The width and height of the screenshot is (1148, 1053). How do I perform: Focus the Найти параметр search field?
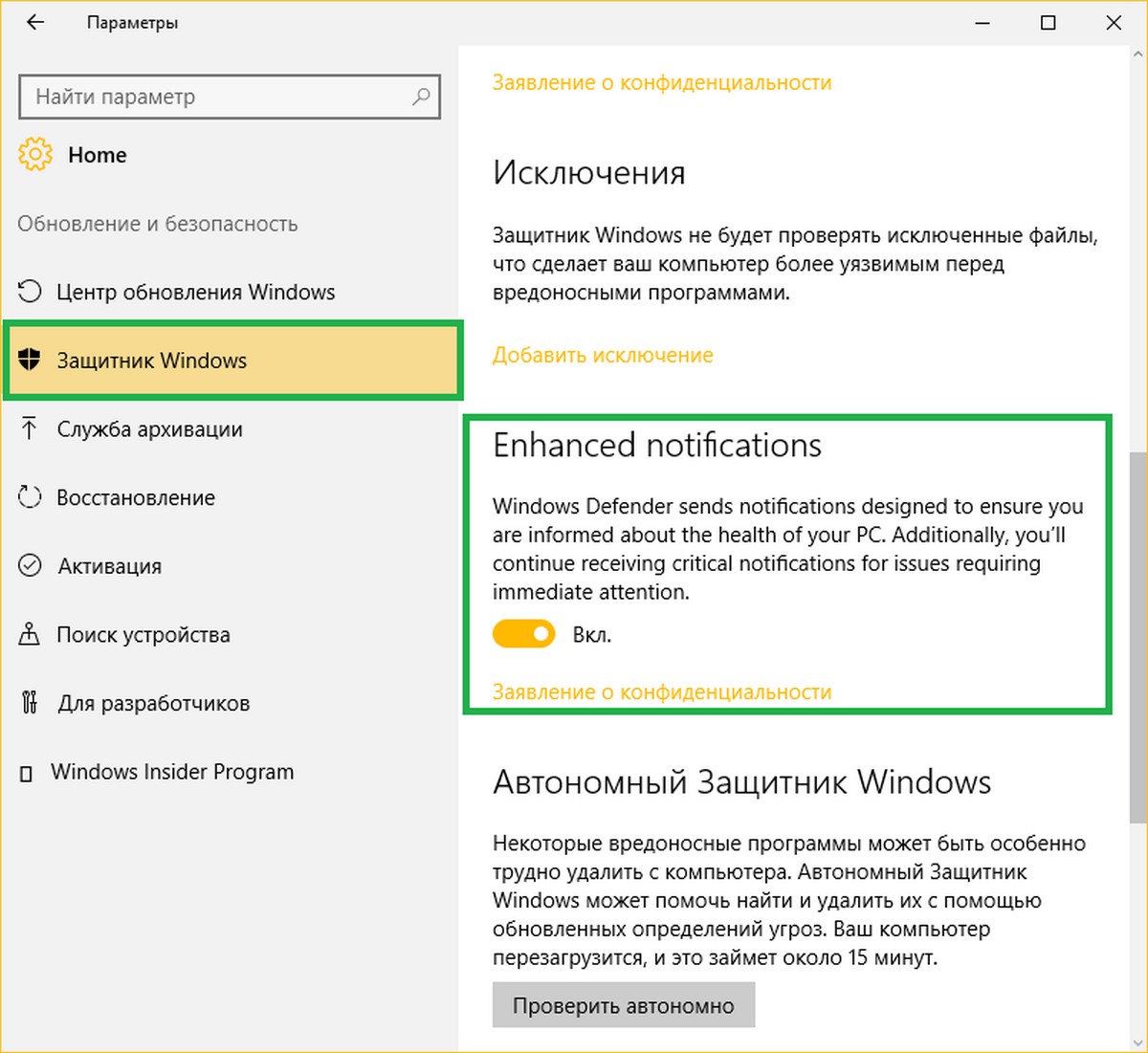(x=230, y=97)
